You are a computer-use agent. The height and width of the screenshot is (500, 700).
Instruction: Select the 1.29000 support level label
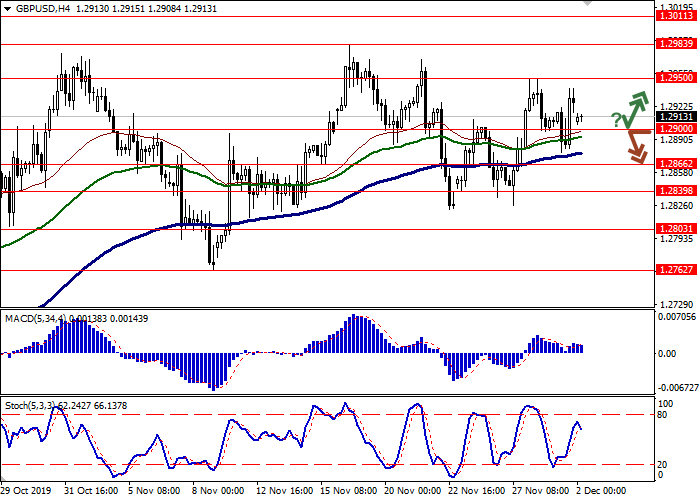click(675, 129)
